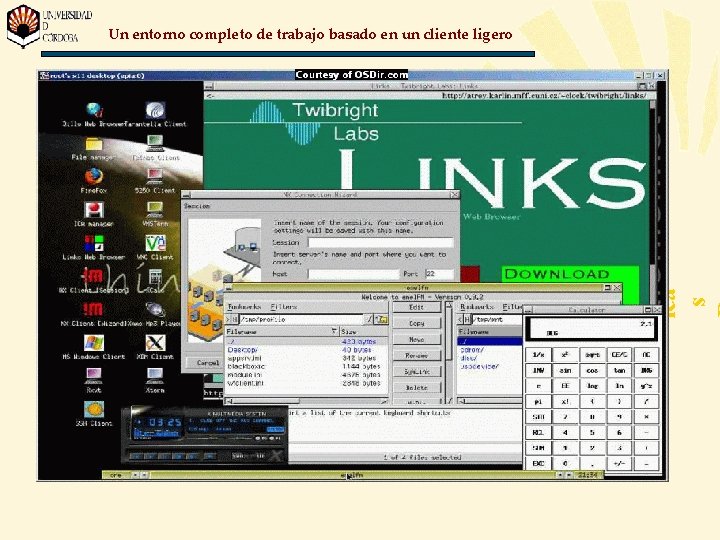
Task: Click the CE/C key on Calculator
Action: tap(619, 354)
